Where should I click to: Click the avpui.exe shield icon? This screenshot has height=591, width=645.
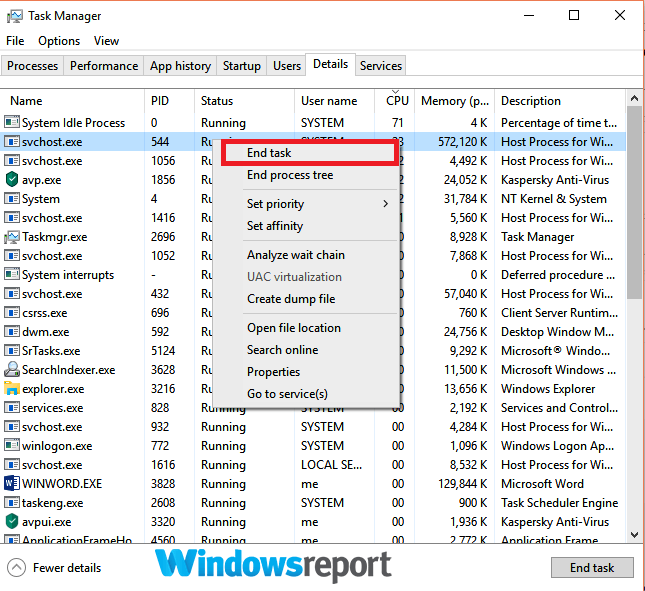click(12, 521)
